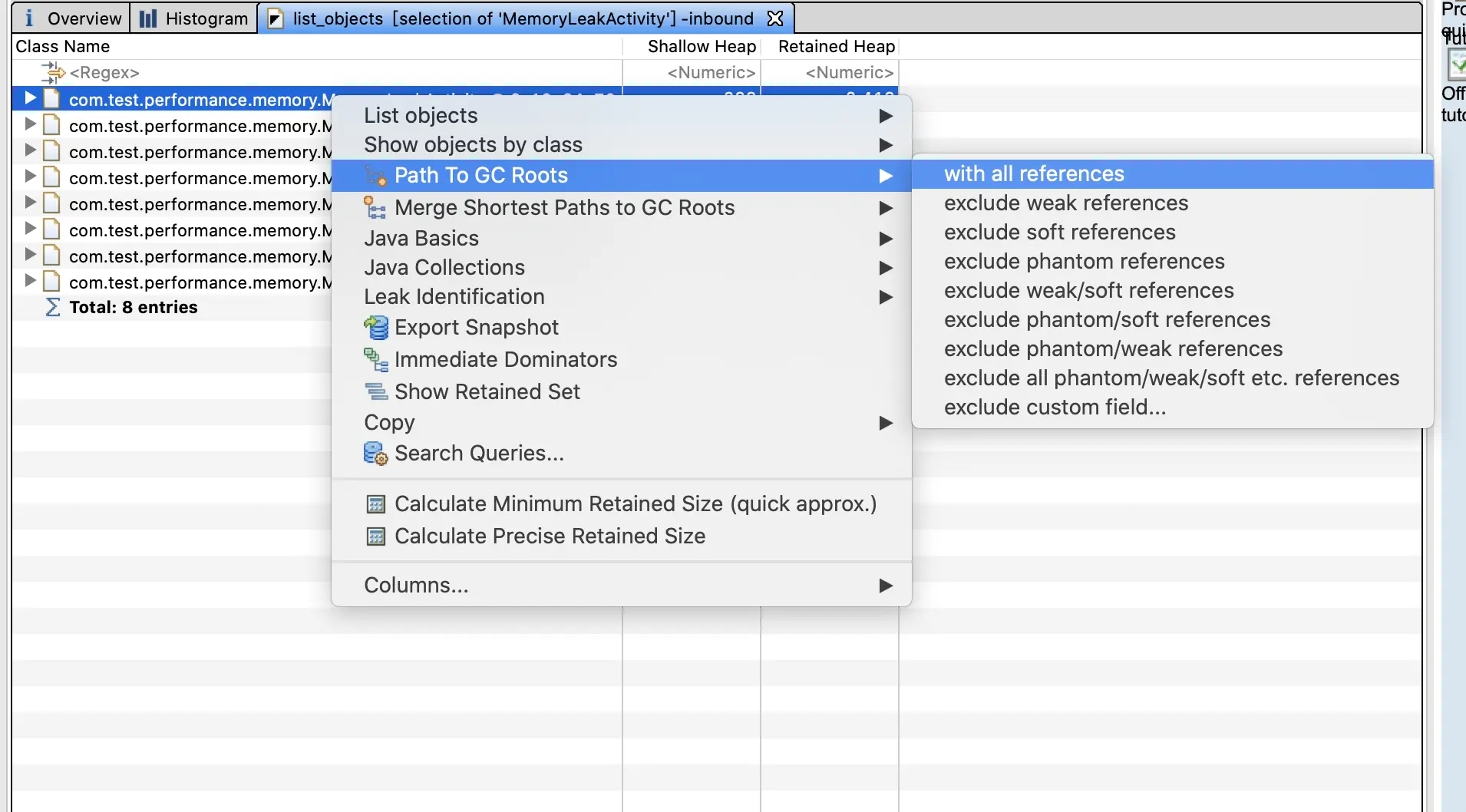Open the Columns... submenu

click(x=416, y=586)
